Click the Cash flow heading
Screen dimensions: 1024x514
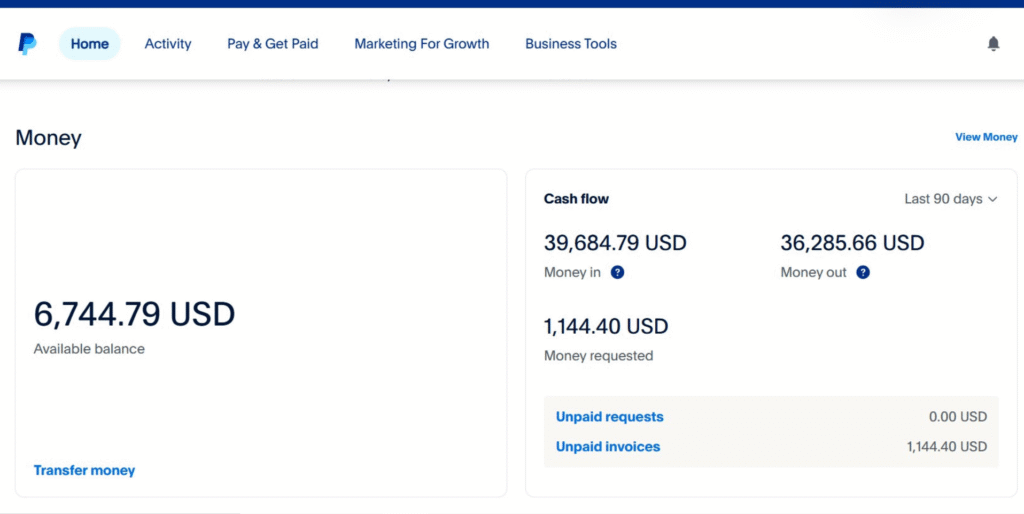[x=576, y=199]
